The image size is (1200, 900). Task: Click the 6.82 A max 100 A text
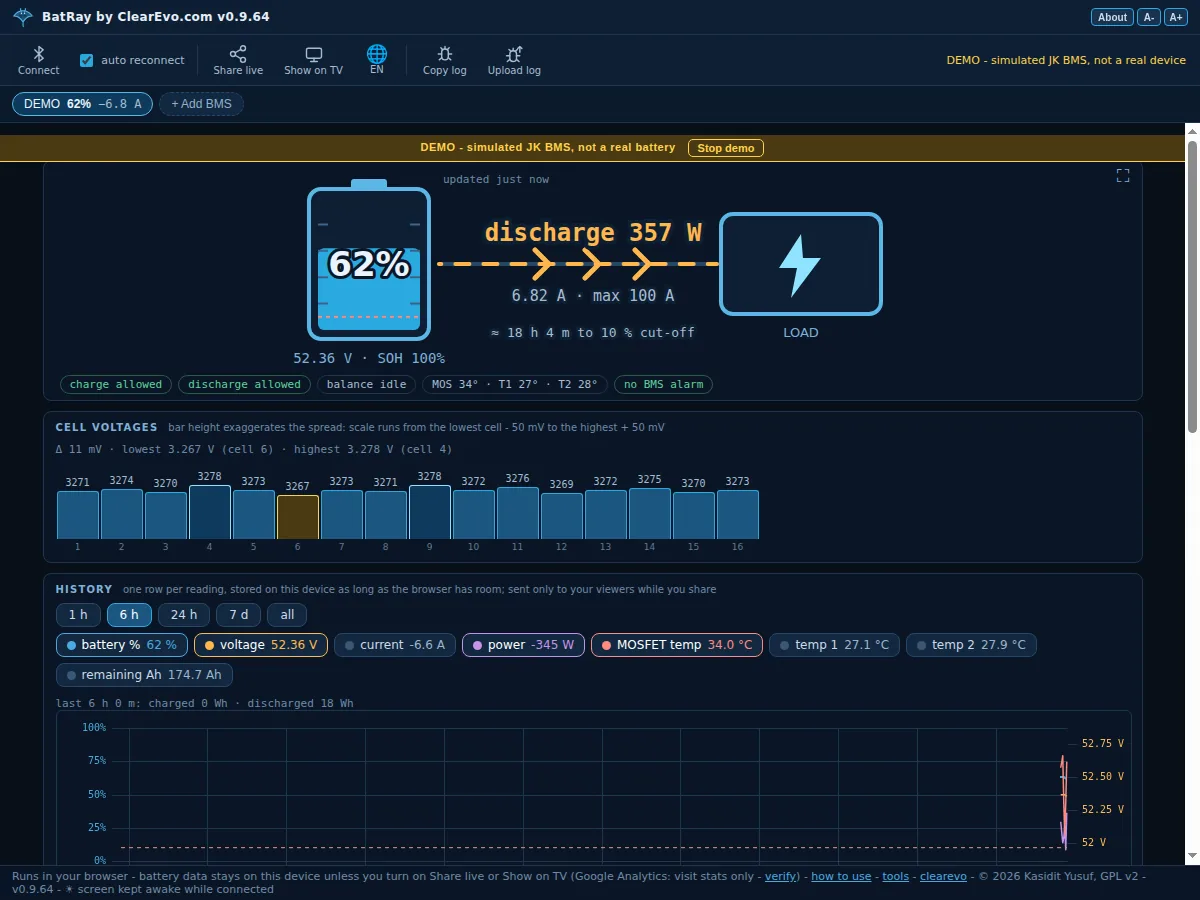(x=593, y=296)
